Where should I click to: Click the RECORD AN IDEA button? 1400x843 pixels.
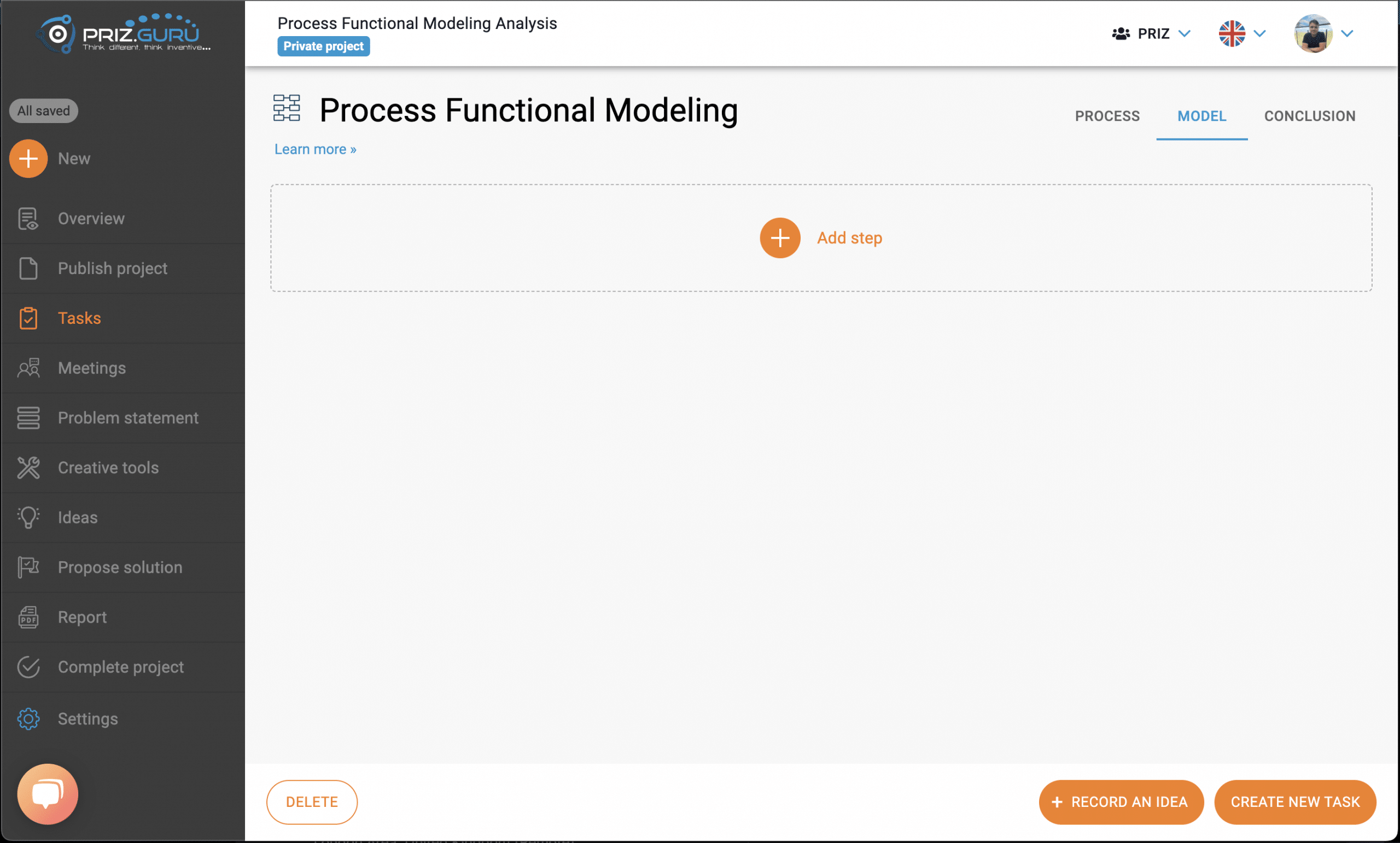(x=1120, y=801)
